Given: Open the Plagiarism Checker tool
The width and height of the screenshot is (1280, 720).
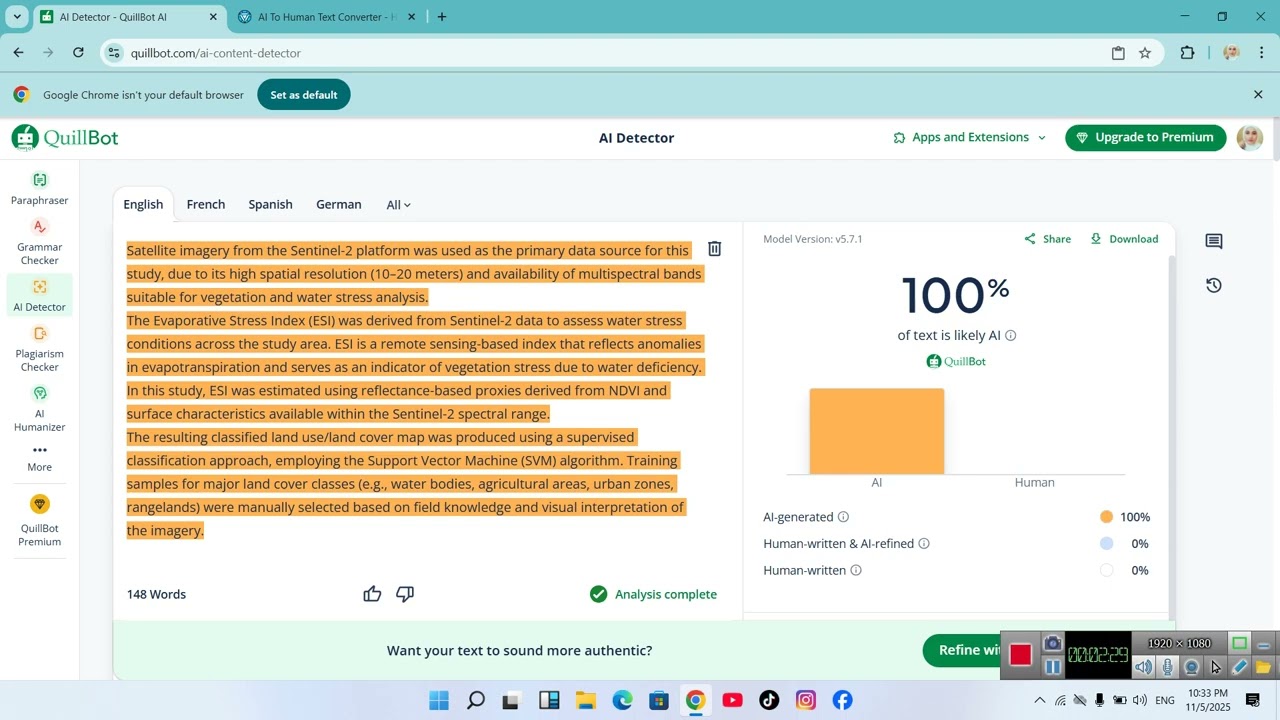Looking at the screenshot, I should click(x=40, y=348).
